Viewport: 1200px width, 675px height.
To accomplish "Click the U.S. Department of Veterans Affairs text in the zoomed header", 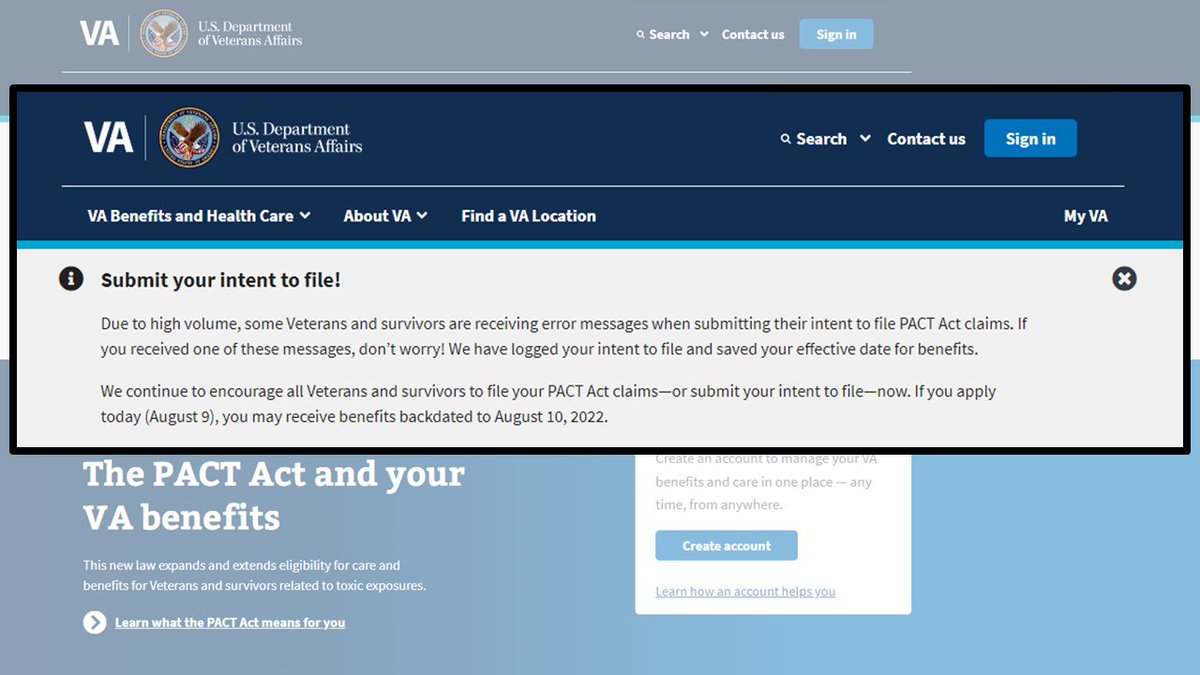I will point(297,138).
